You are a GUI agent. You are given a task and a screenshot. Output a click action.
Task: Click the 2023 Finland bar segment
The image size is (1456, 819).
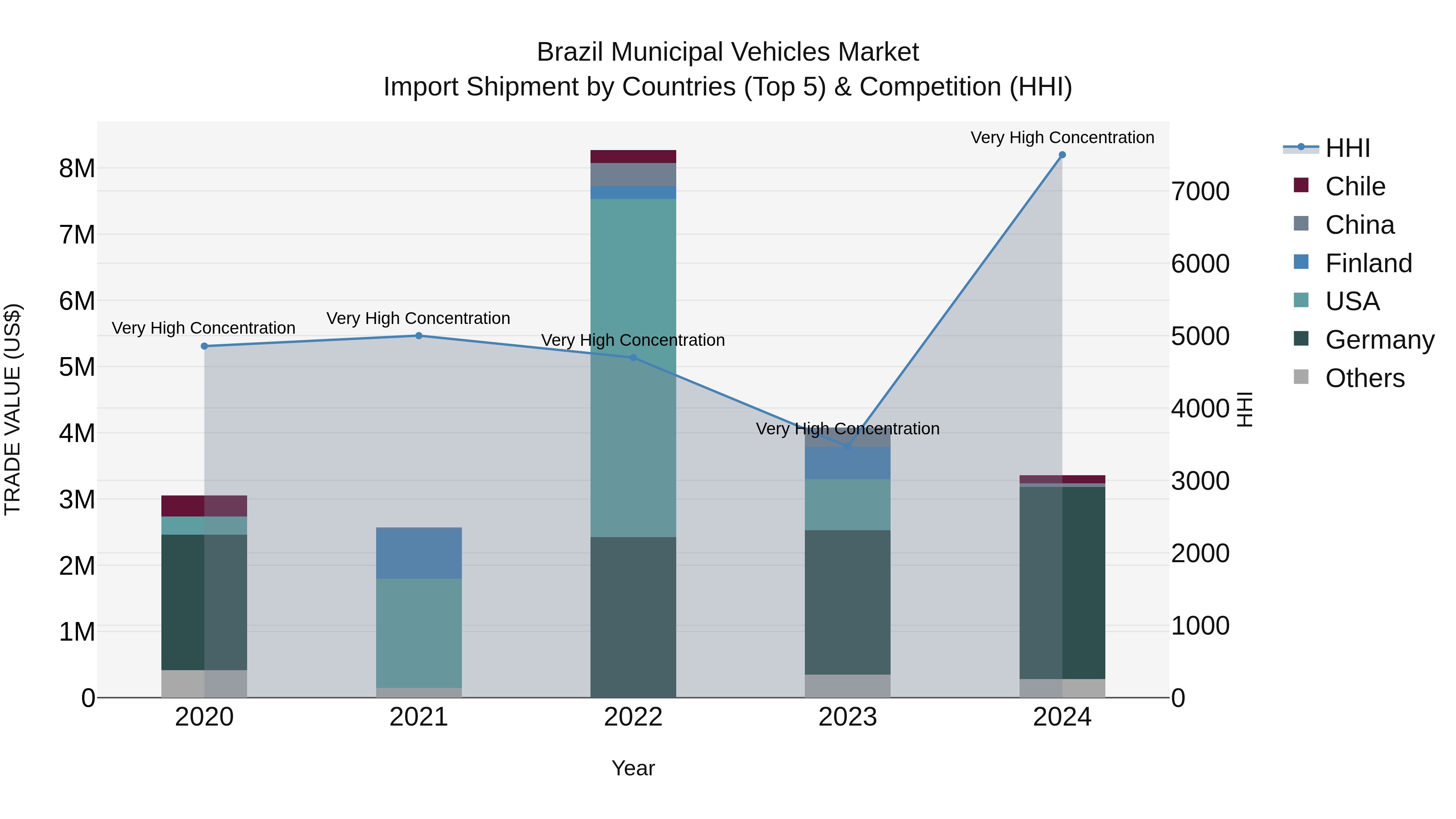[847, 463]
